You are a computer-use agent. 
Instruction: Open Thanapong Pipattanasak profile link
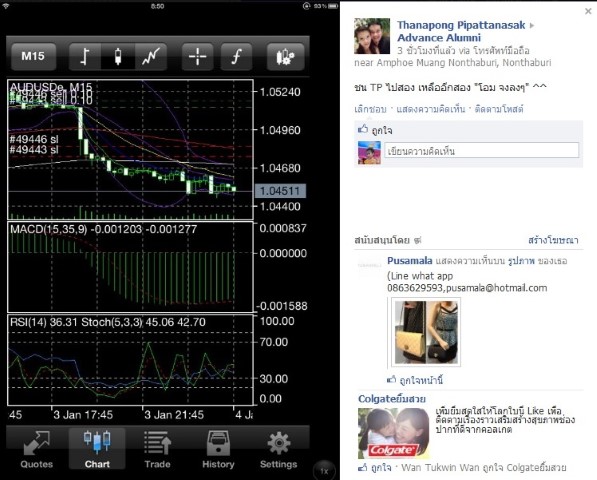[461, 25]
